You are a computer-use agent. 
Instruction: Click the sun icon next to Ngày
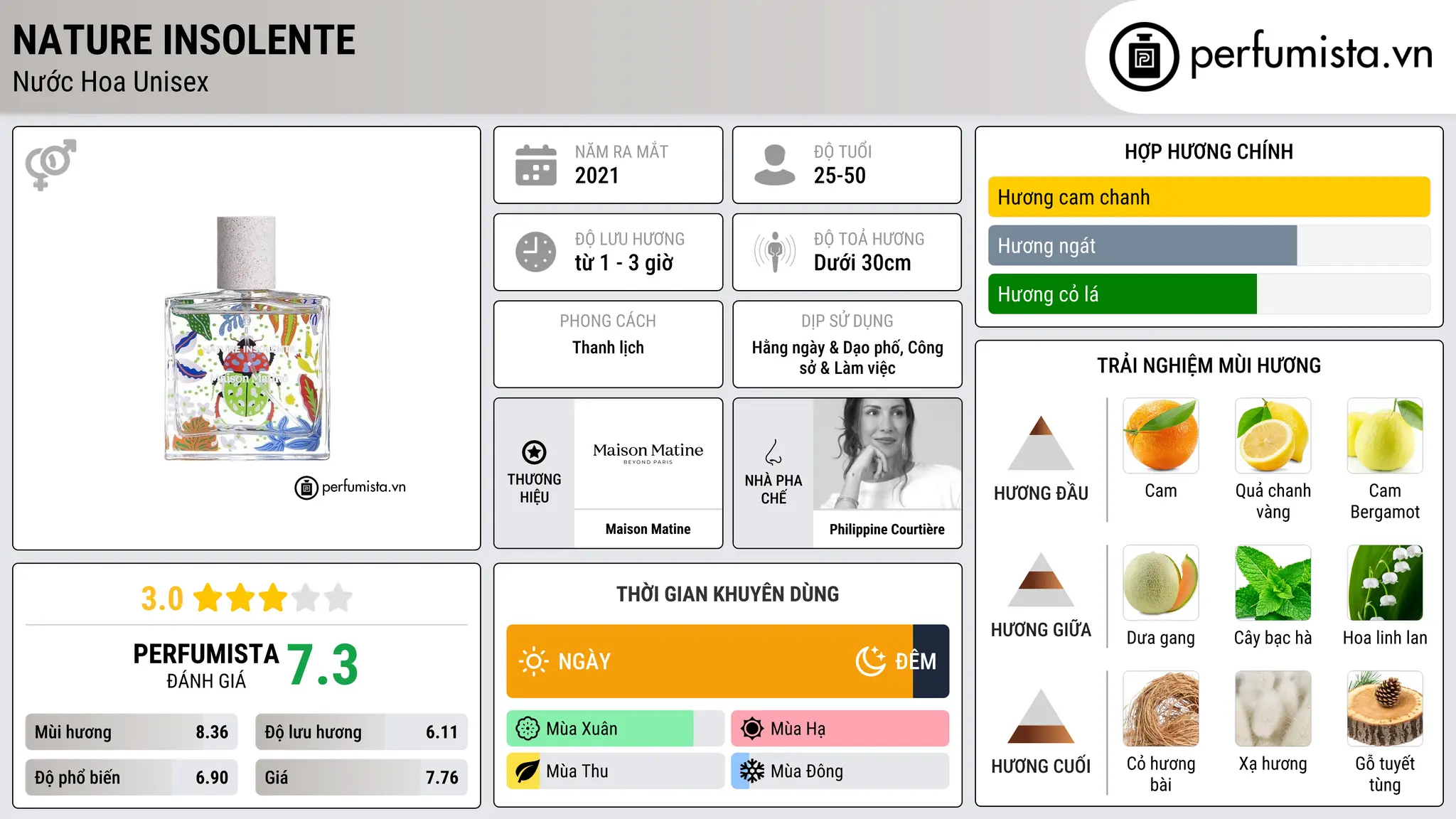[533, 661]
